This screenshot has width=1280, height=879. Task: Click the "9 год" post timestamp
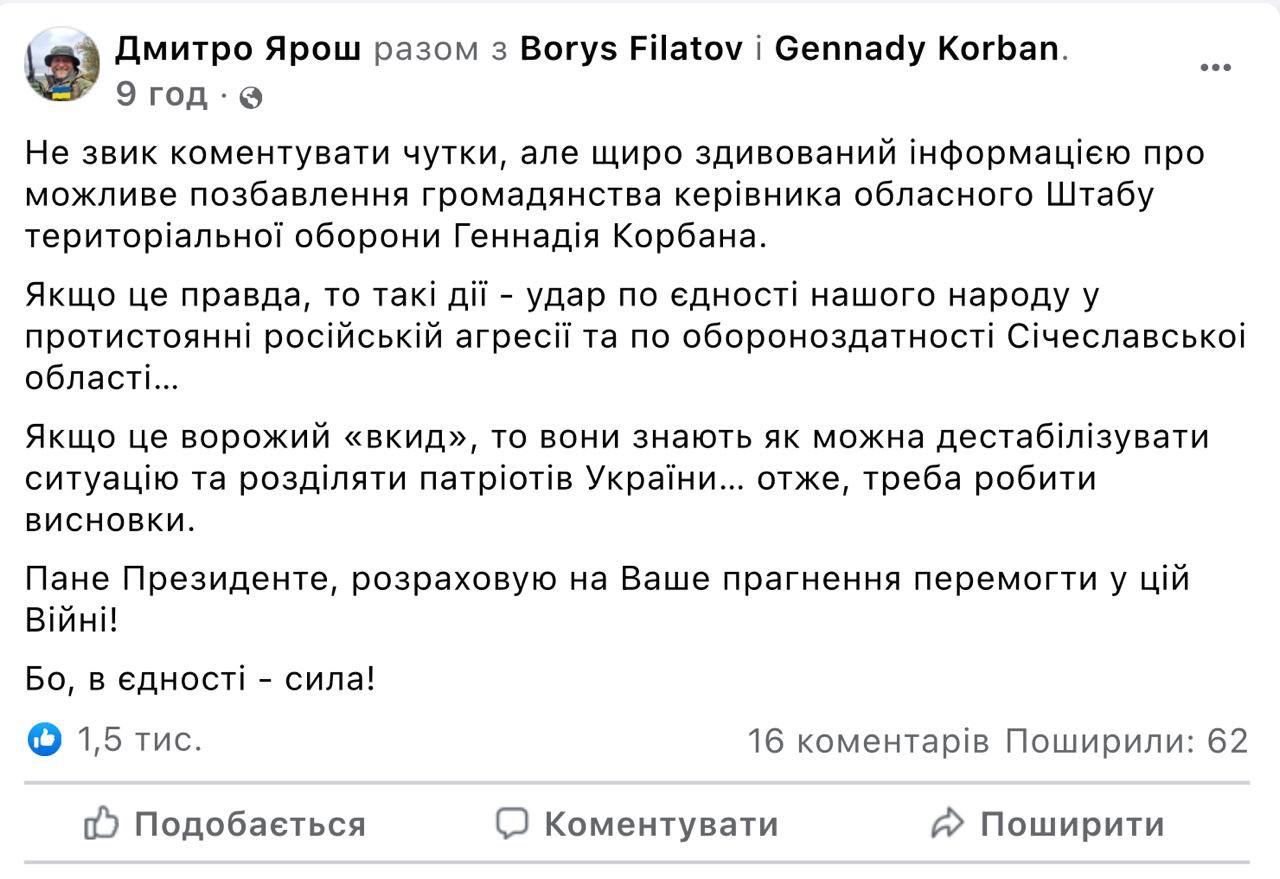(x=162, y=95)
